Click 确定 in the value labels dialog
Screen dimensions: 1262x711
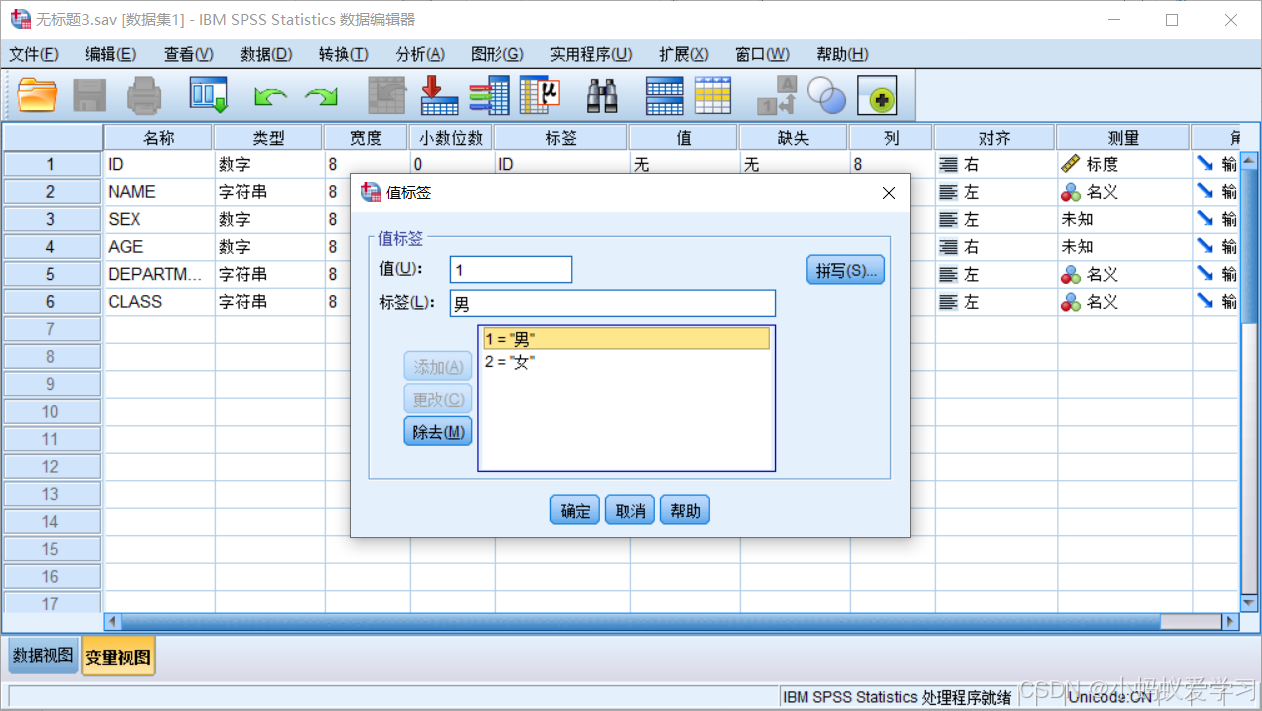pyautogui.click(x=575, y=510)
